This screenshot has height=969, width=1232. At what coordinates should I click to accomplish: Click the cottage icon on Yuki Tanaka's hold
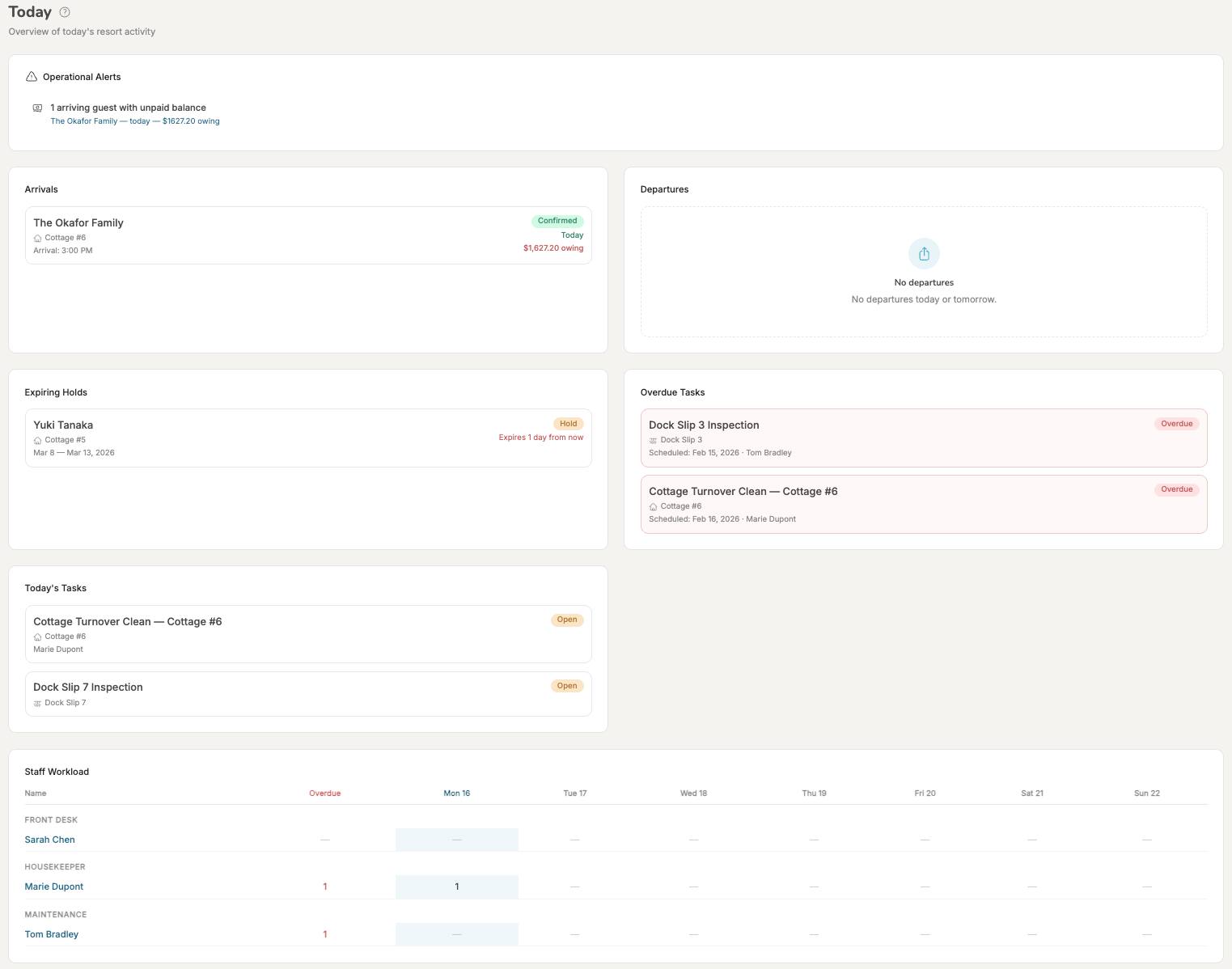tap(36, 440)
